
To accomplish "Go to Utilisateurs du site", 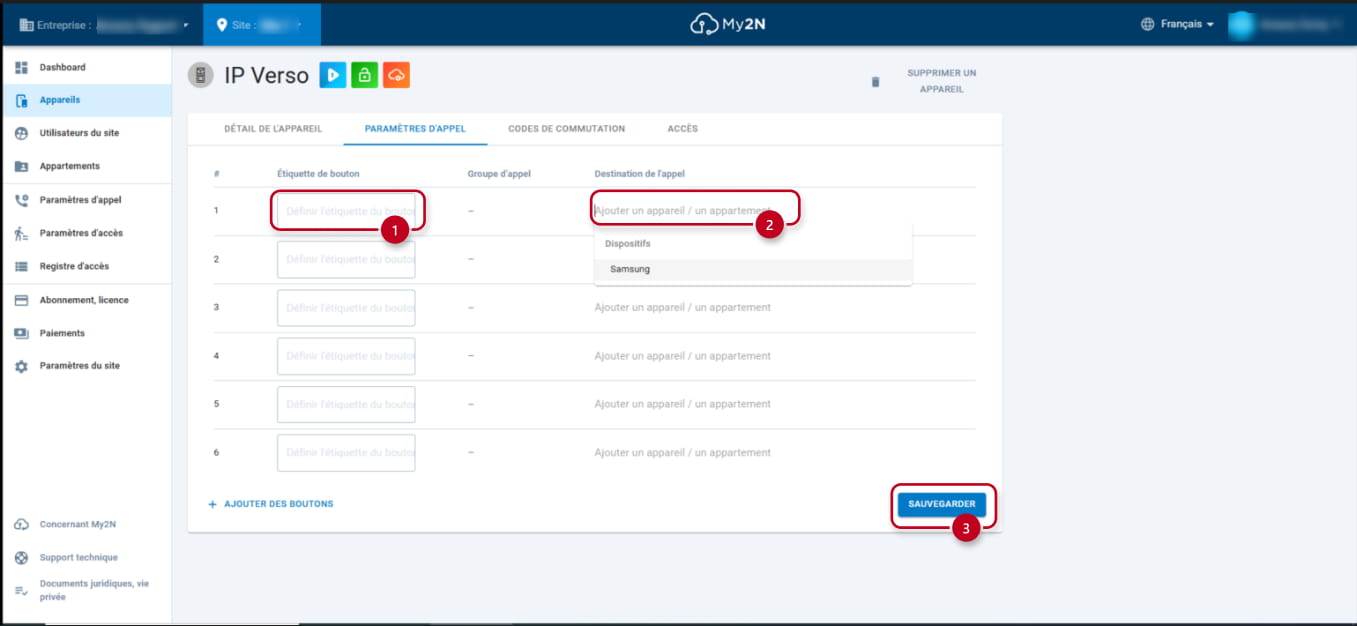I will (79, 133).
